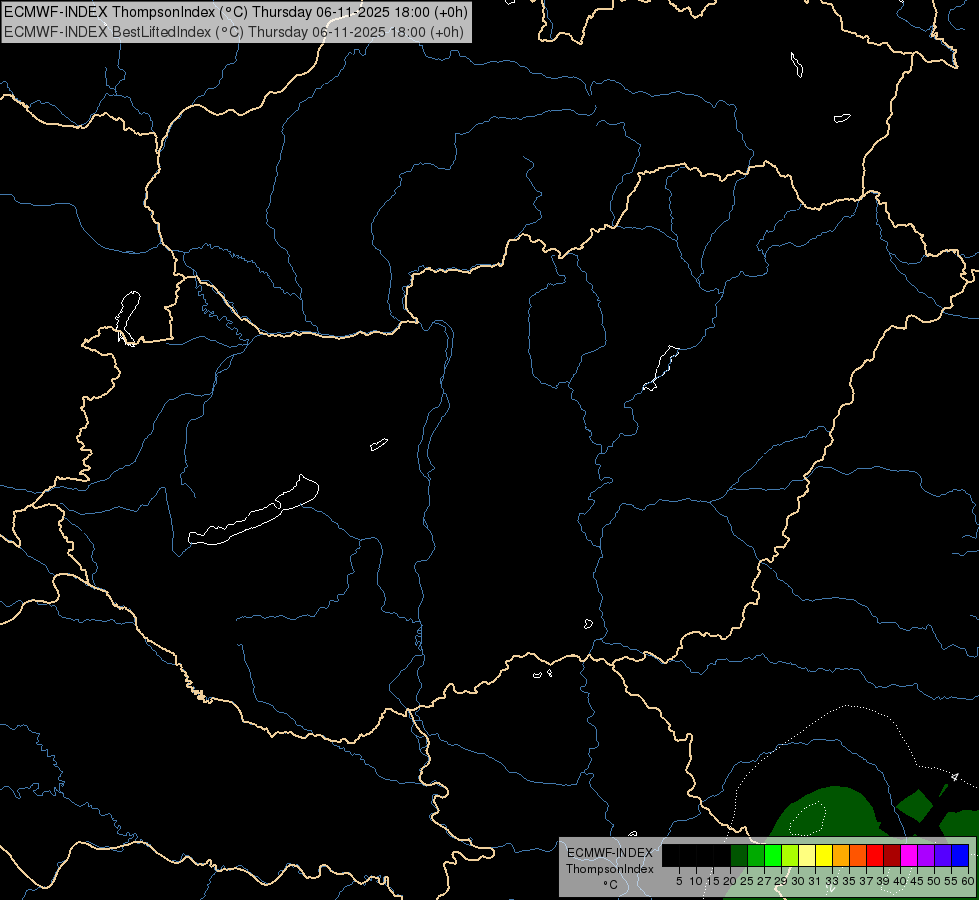Pick the violet 50-55 legend swatch
979x900 pixels.
tap(942, 856)
